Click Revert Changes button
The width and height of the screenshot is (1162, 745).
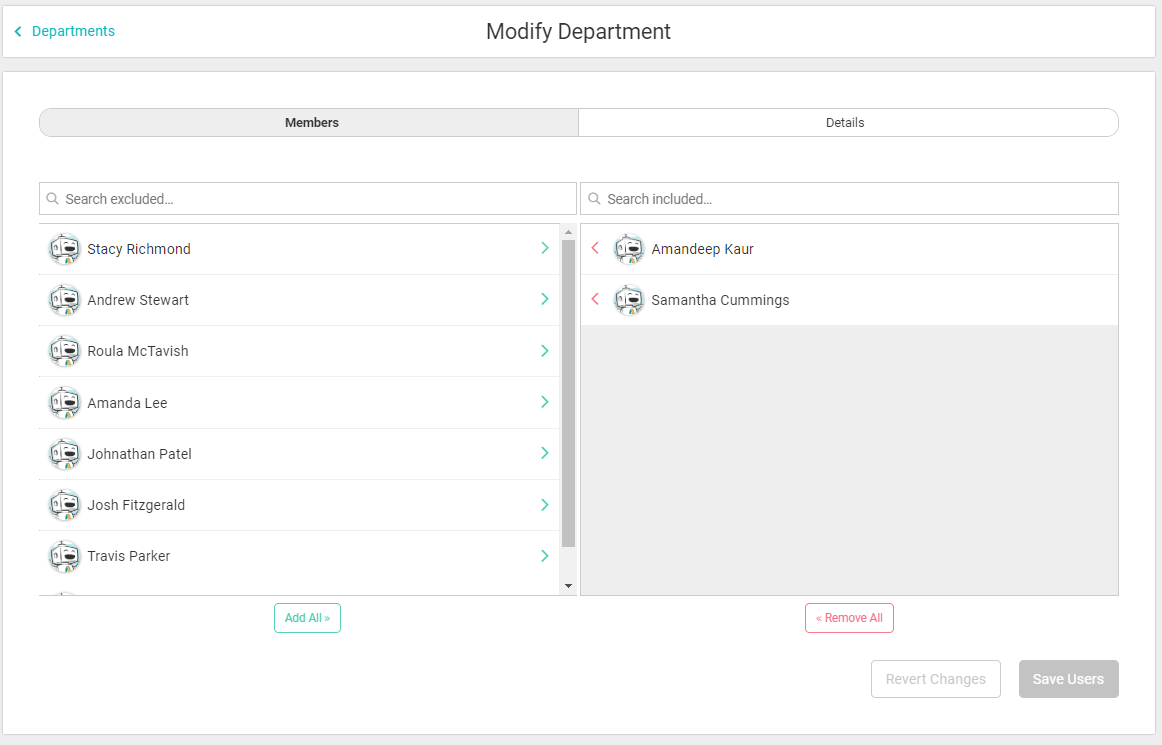[935, 679]
